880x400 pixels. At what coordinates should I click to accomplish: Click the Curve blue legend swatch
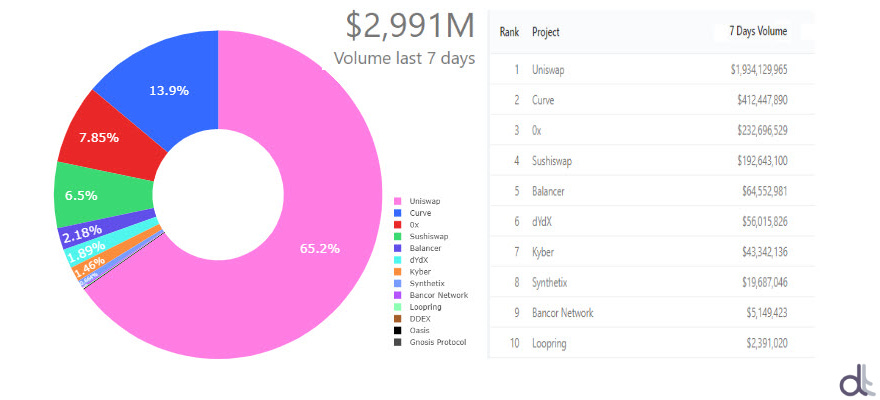pos(398,213)
